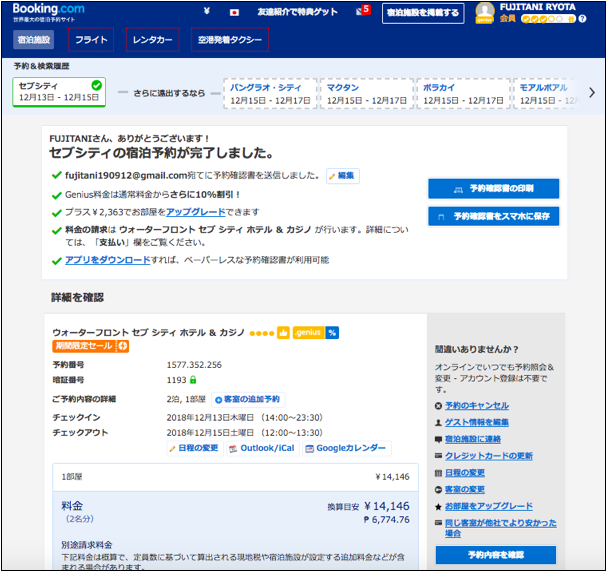608x573 pixels.
Task: Select the 宿泊施設 tab
Action: pos(35,40)
